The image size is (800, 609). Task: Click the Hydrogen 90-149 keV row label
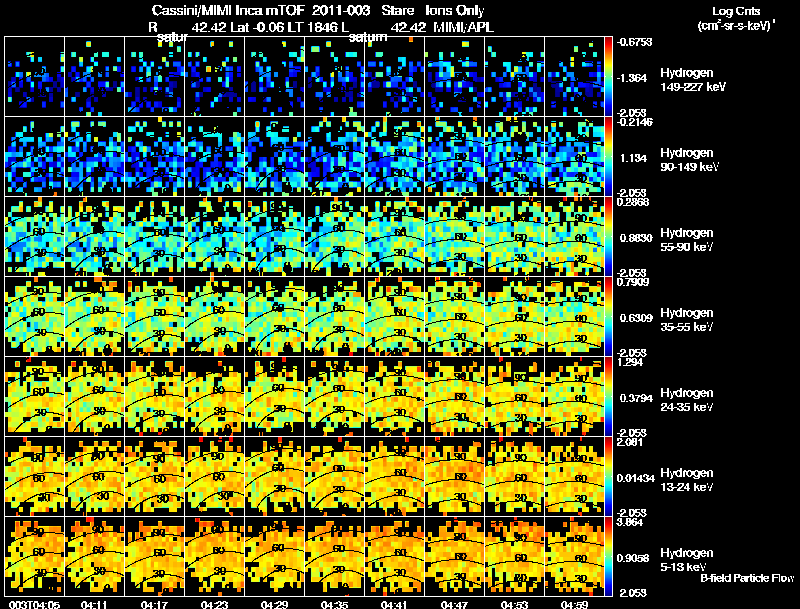tap(689, 160)
